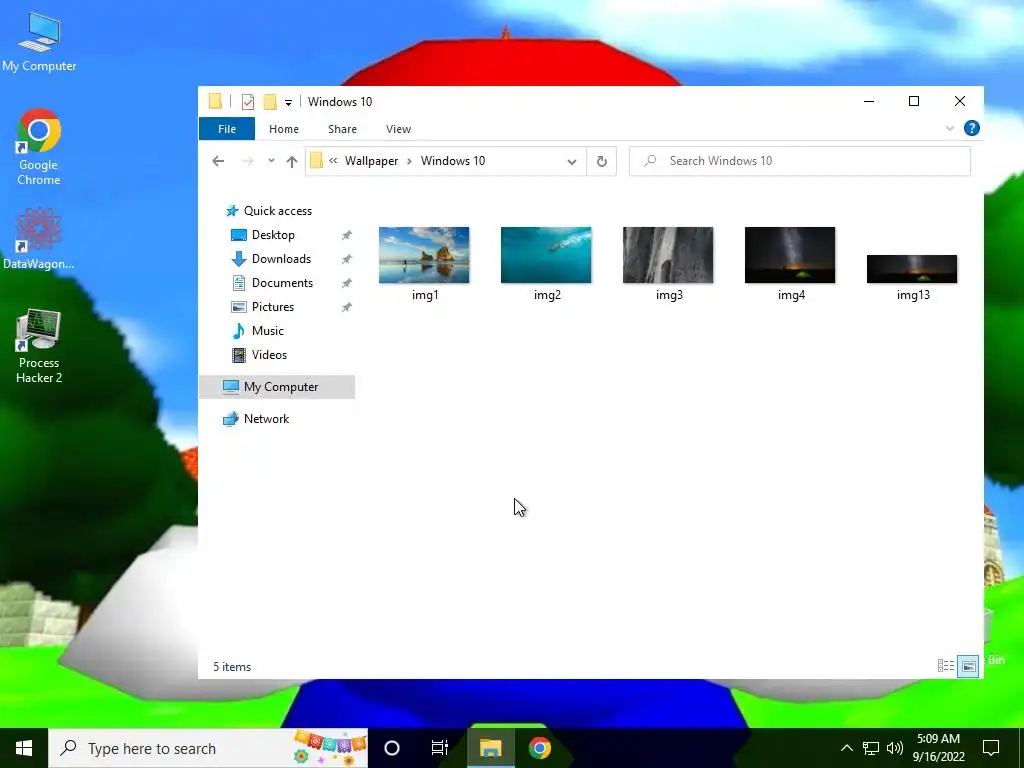
Task: Select the img4 thumbnail
Action: (790, 255)
